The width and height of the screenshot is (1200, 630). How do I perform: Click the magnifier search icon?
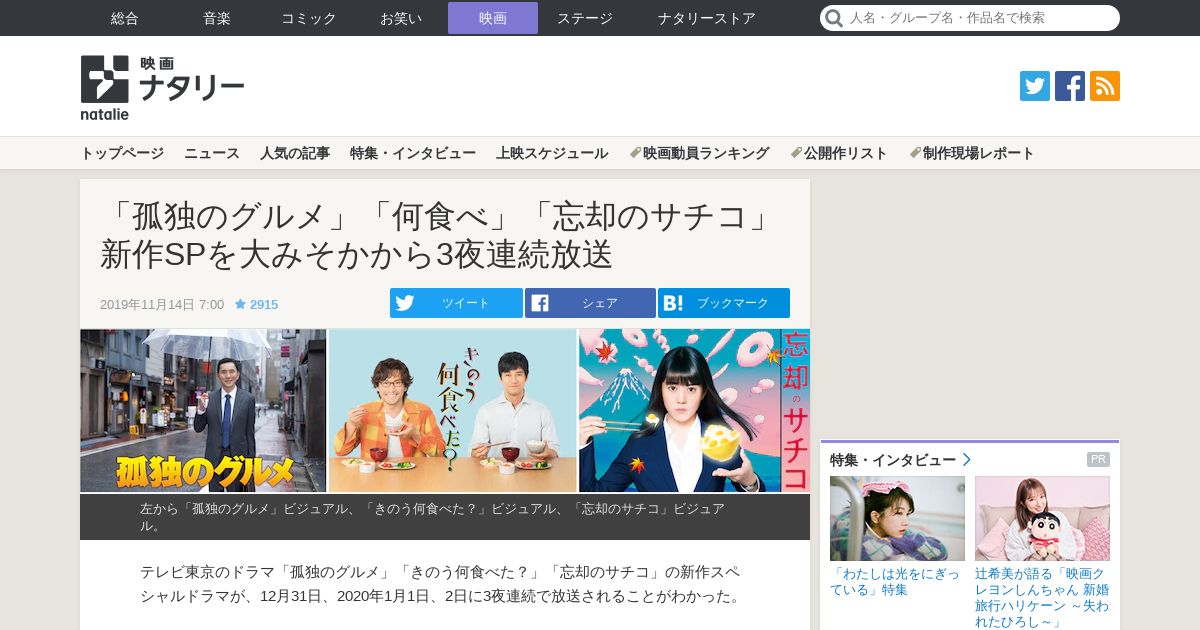833,18
